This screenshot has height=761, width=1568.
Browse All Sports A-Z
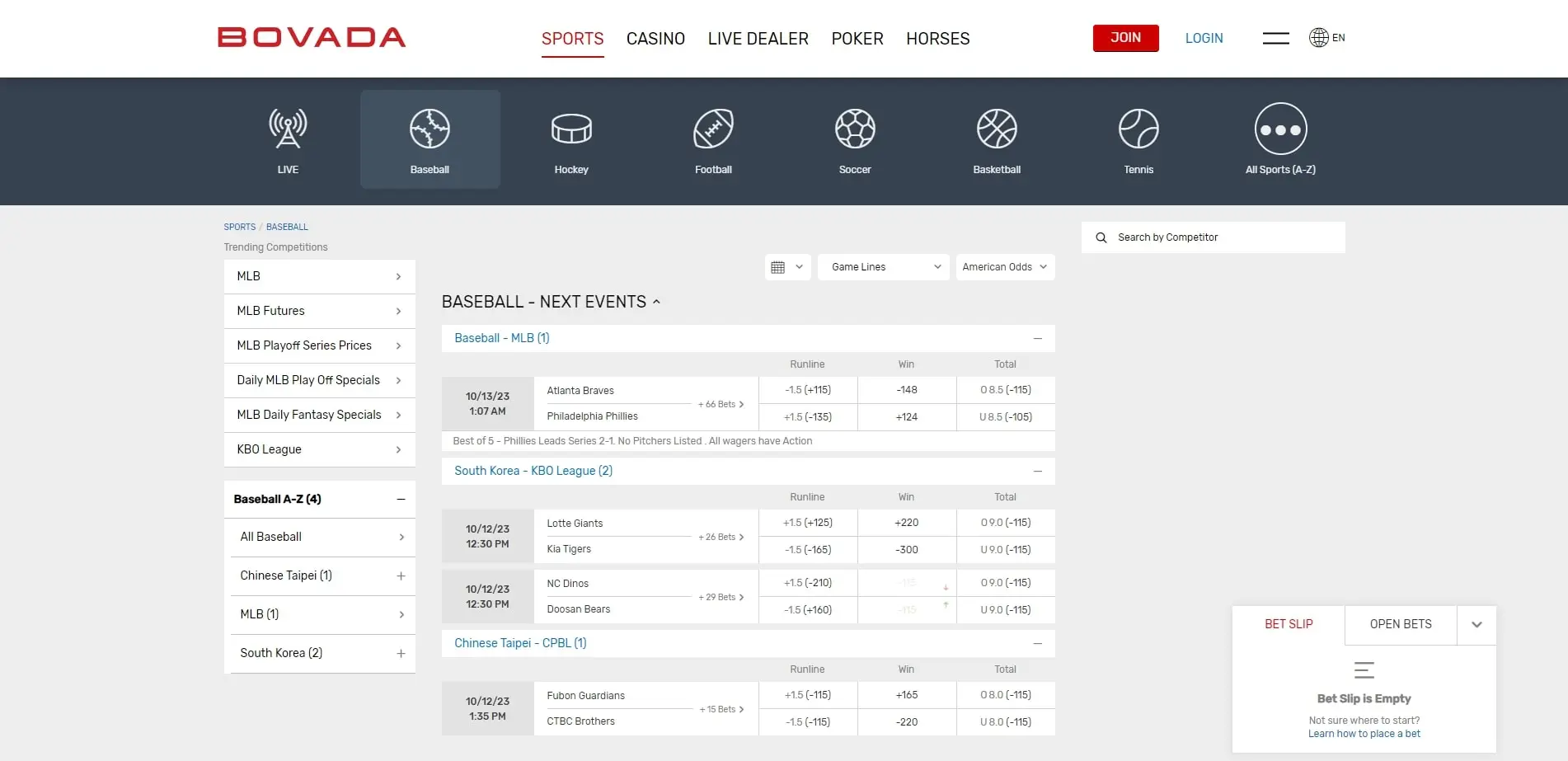coord(1280,139)
